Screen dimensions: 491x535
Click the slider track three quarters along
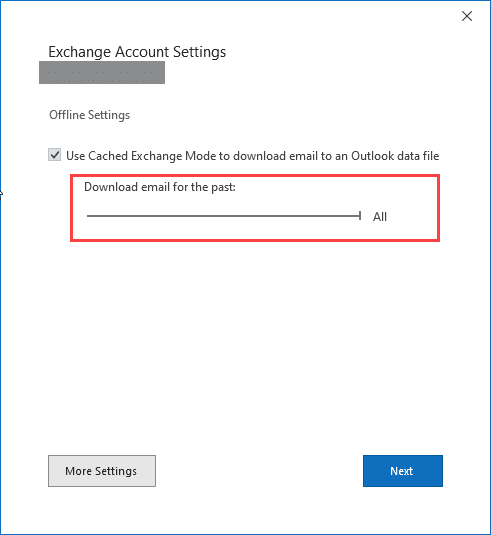tap(292, 216)
